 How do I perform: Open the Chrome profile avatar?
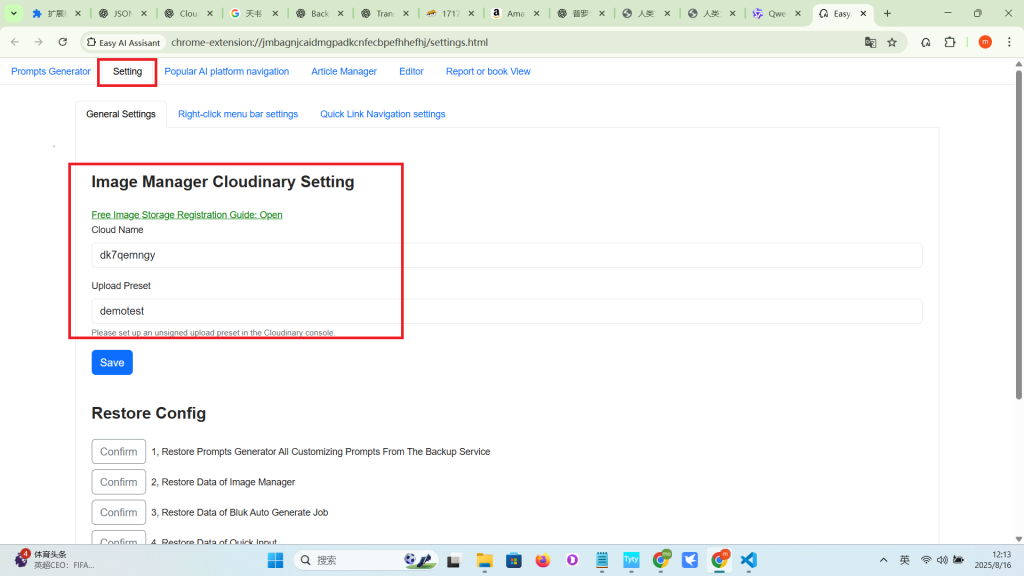coord(985,42)
